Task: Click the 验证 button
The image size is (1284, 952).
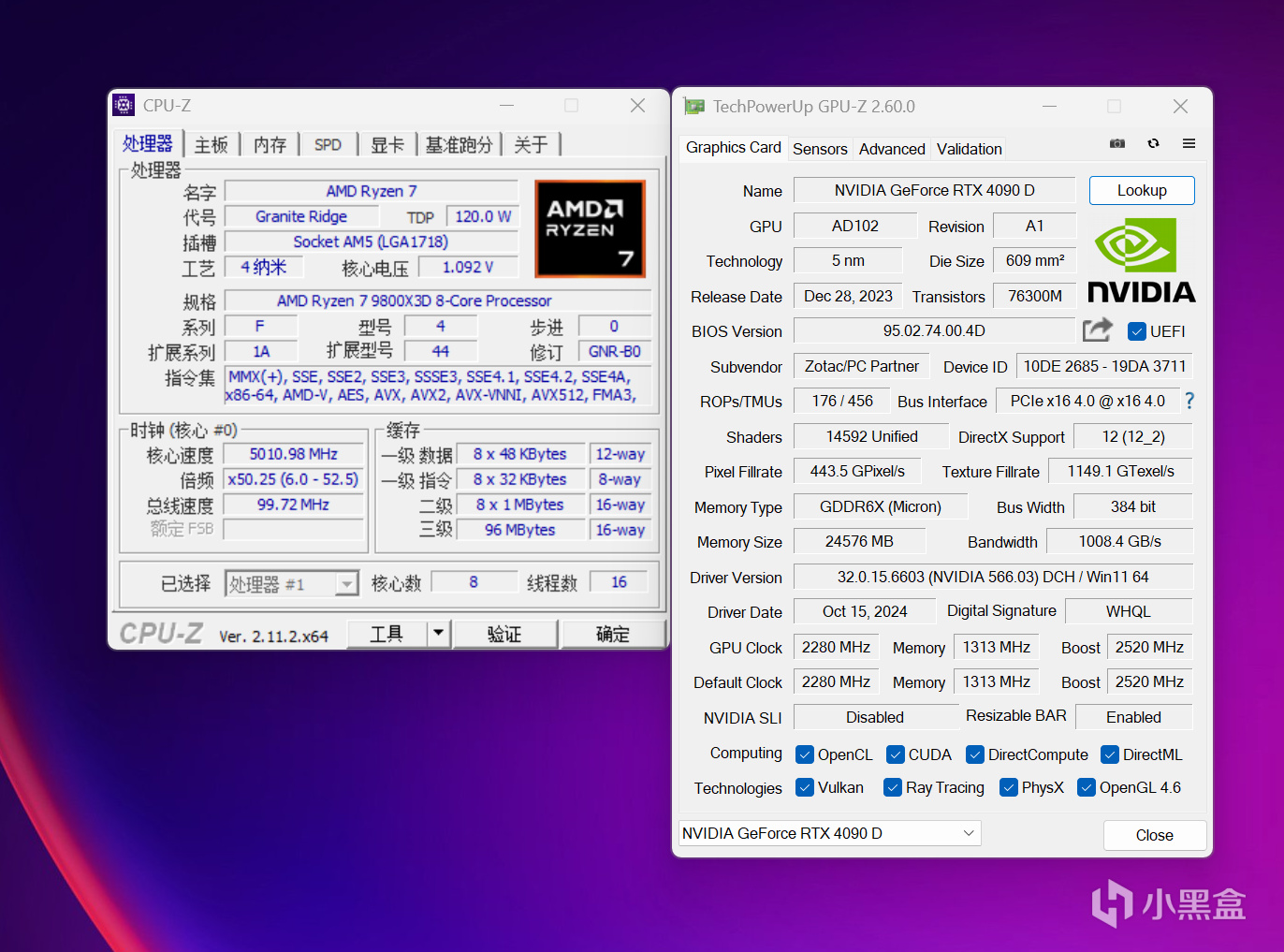Action: (505, 634)
